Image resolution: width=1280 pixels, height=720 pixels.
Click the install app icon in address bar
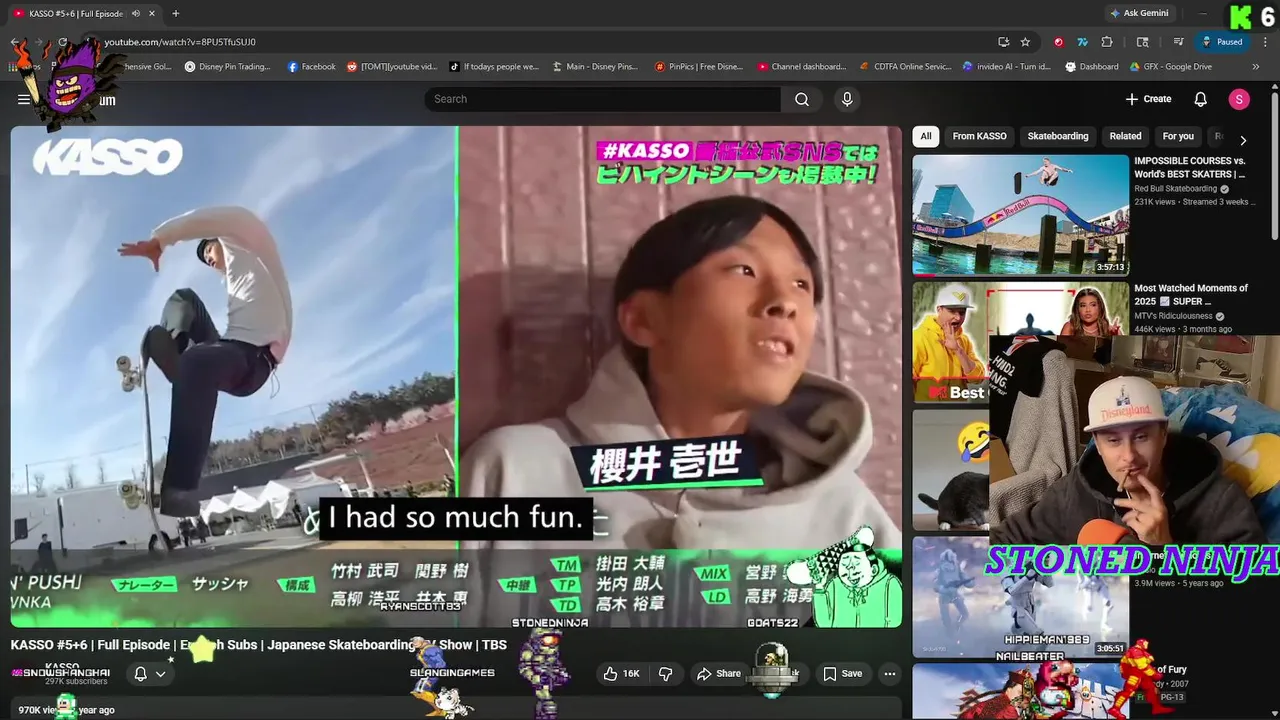[1003, 42]
